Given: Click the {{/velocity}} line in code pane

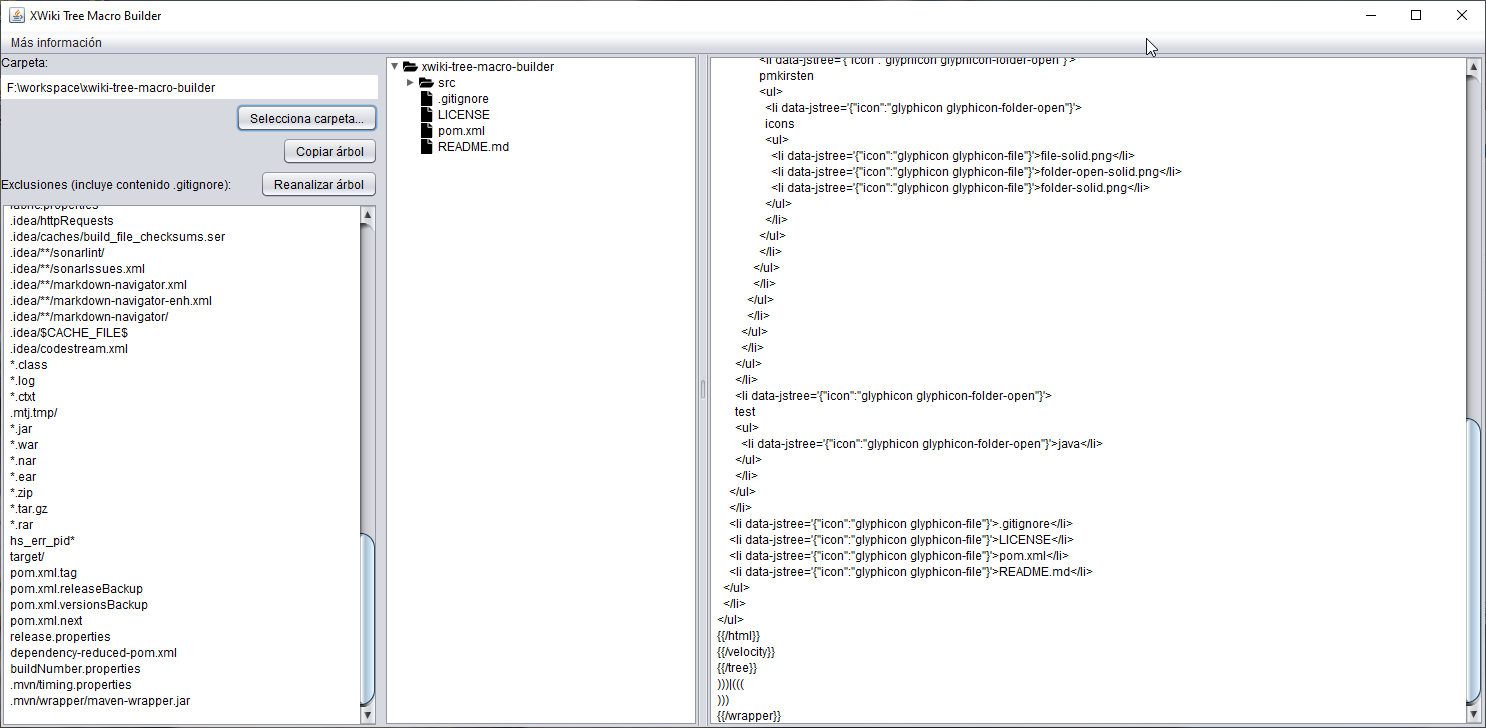Looking at the screenshot, I should coord(746,652).
